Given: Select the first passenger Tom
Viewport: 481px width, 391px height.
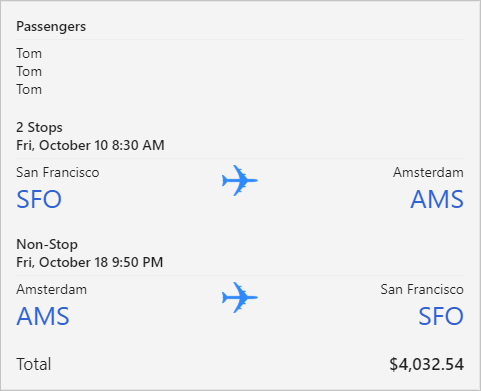Looking at the screenshot, I should click(x=29, y=54).
